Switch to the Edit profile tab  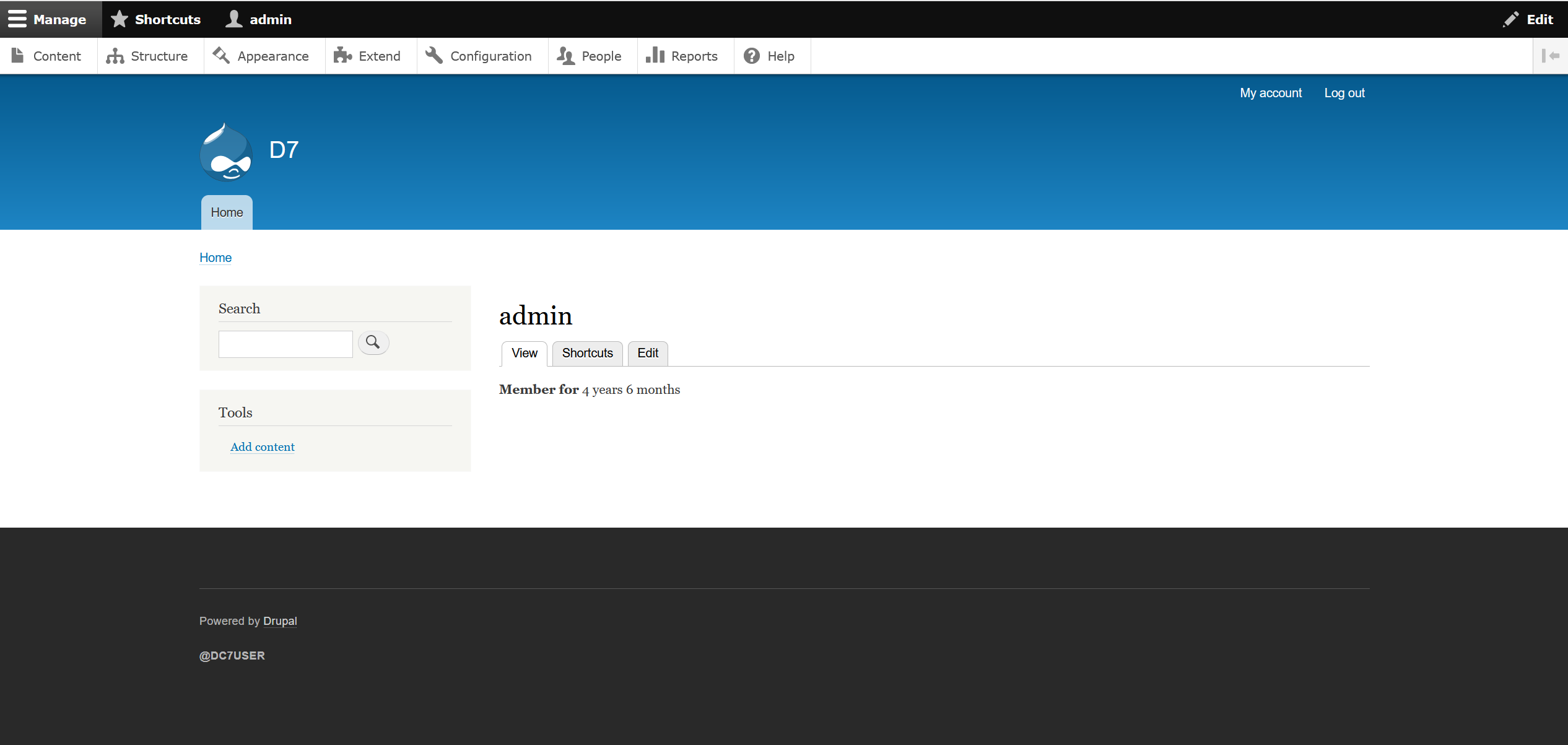[648, 353]
